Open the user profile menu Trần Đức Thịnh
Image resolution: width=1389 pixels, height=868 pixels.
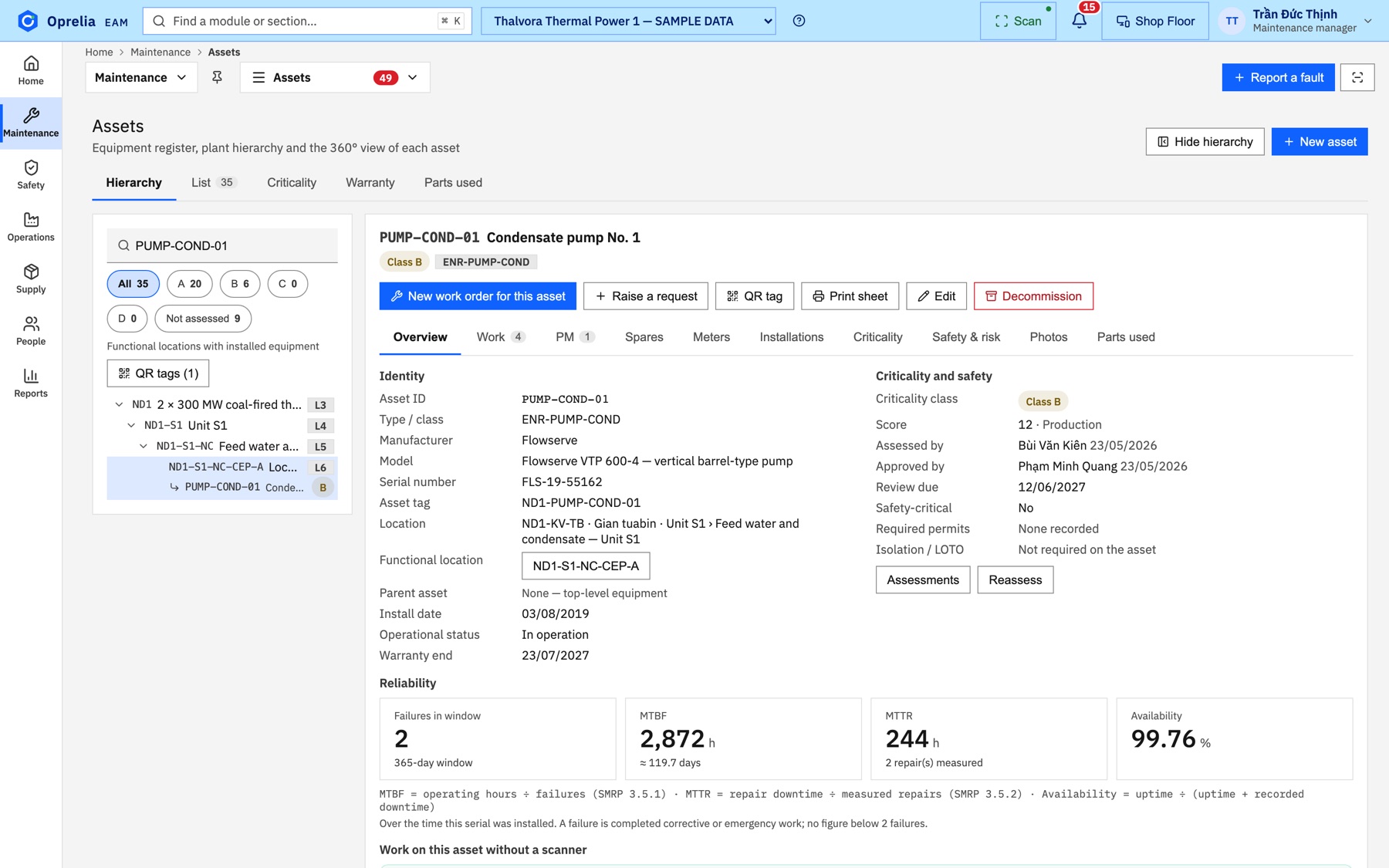click(1298, 21)
